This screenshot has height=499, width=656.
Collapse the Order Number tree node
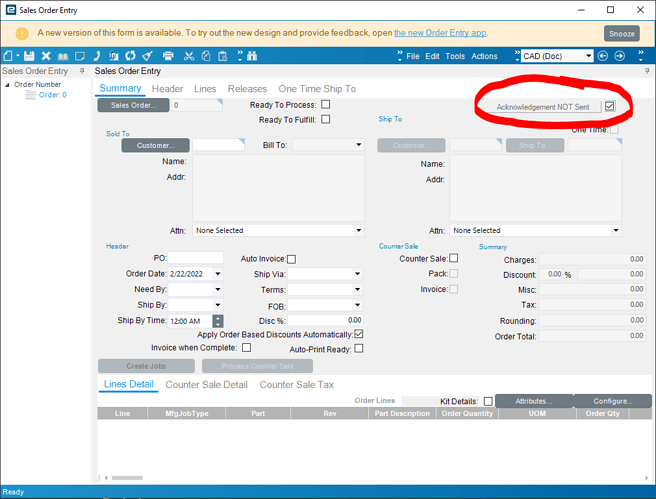click(7, 85)
